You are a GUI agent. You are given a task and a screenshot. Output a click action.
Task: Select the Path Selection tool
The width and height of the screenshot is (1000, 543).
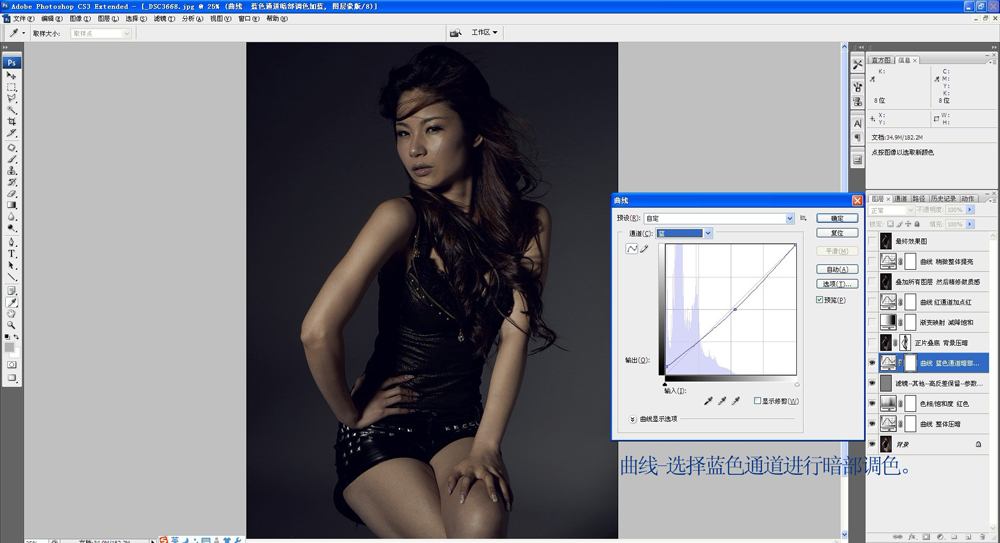tap(11, 265)
